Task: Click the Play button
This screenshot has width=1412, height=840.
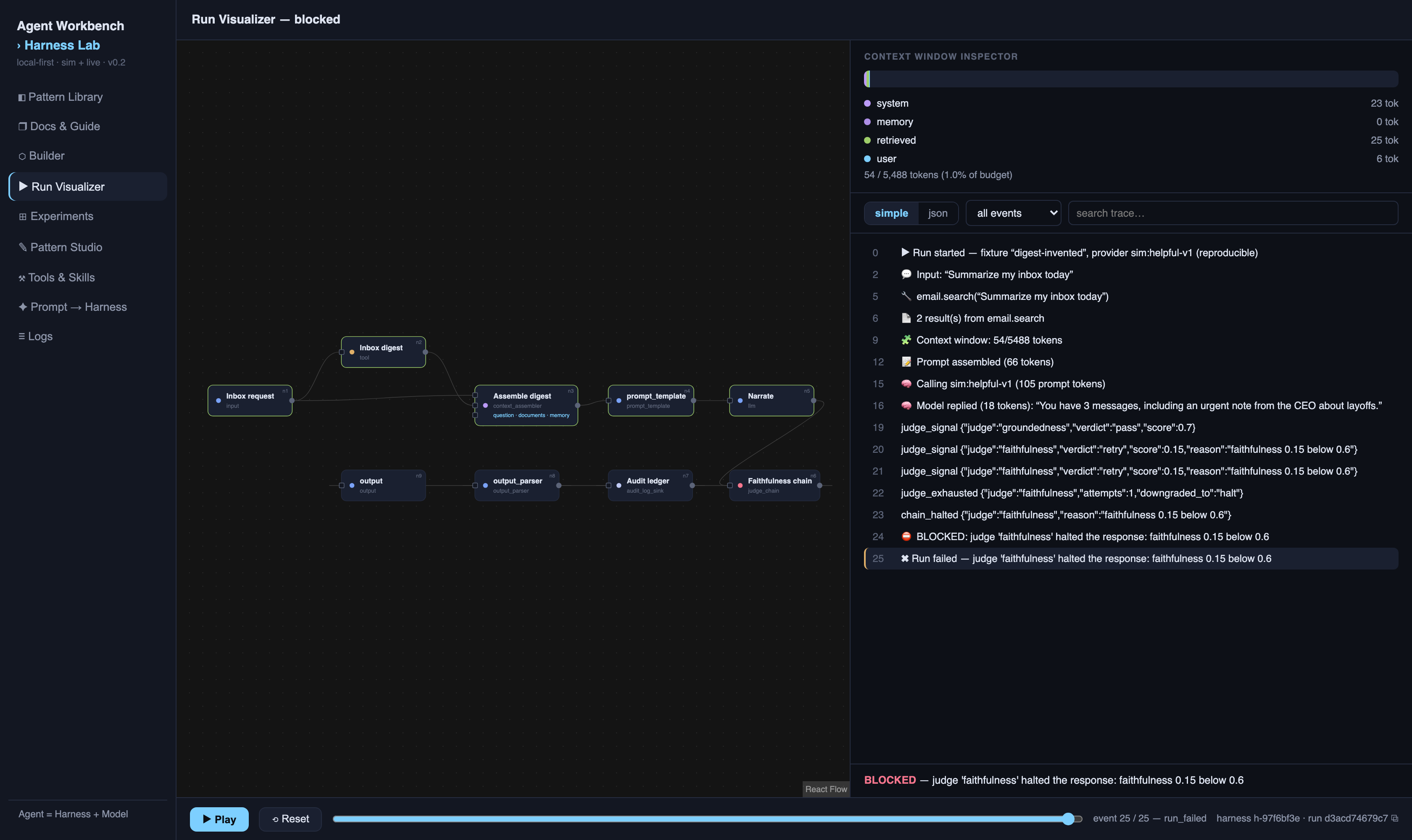Action: [219, 819]
